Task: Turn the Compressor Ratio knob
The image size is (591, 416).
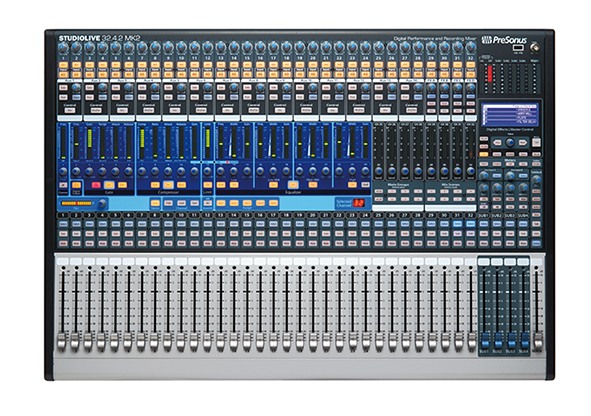Action: (x=155, y=171)
